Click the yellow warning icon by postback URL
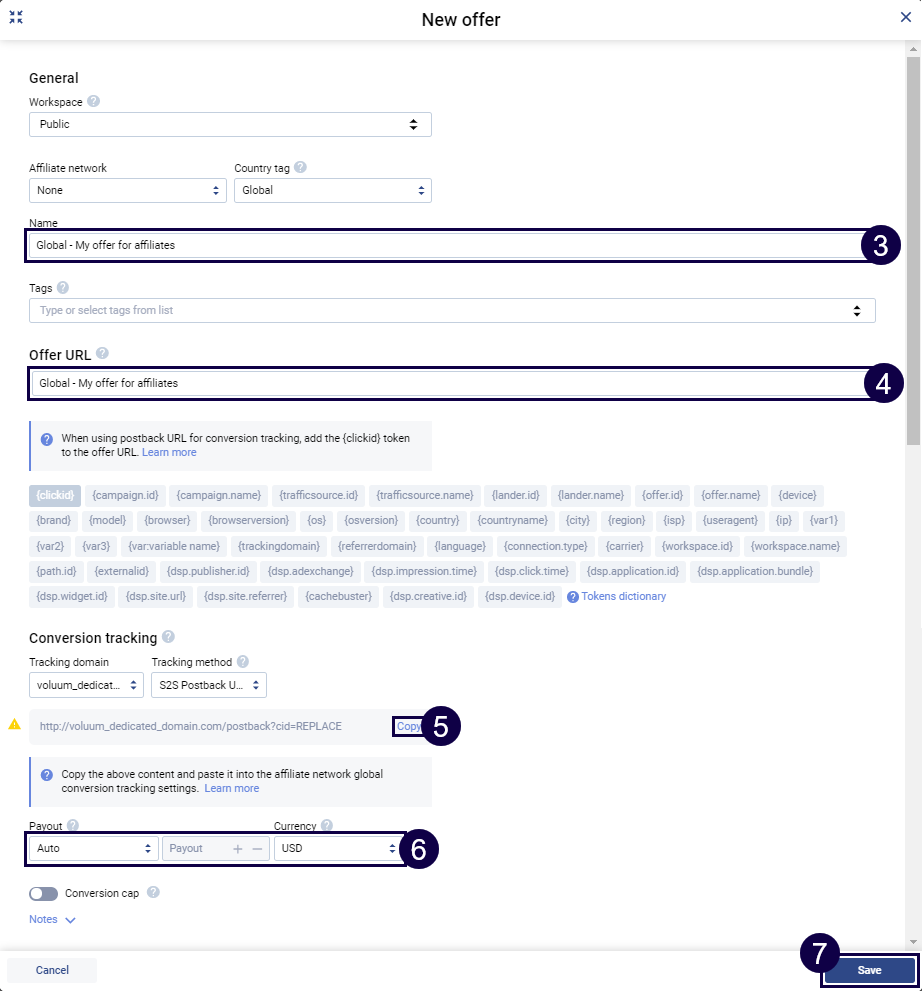This screenshot has width=922, height=991. coord(14,725)
